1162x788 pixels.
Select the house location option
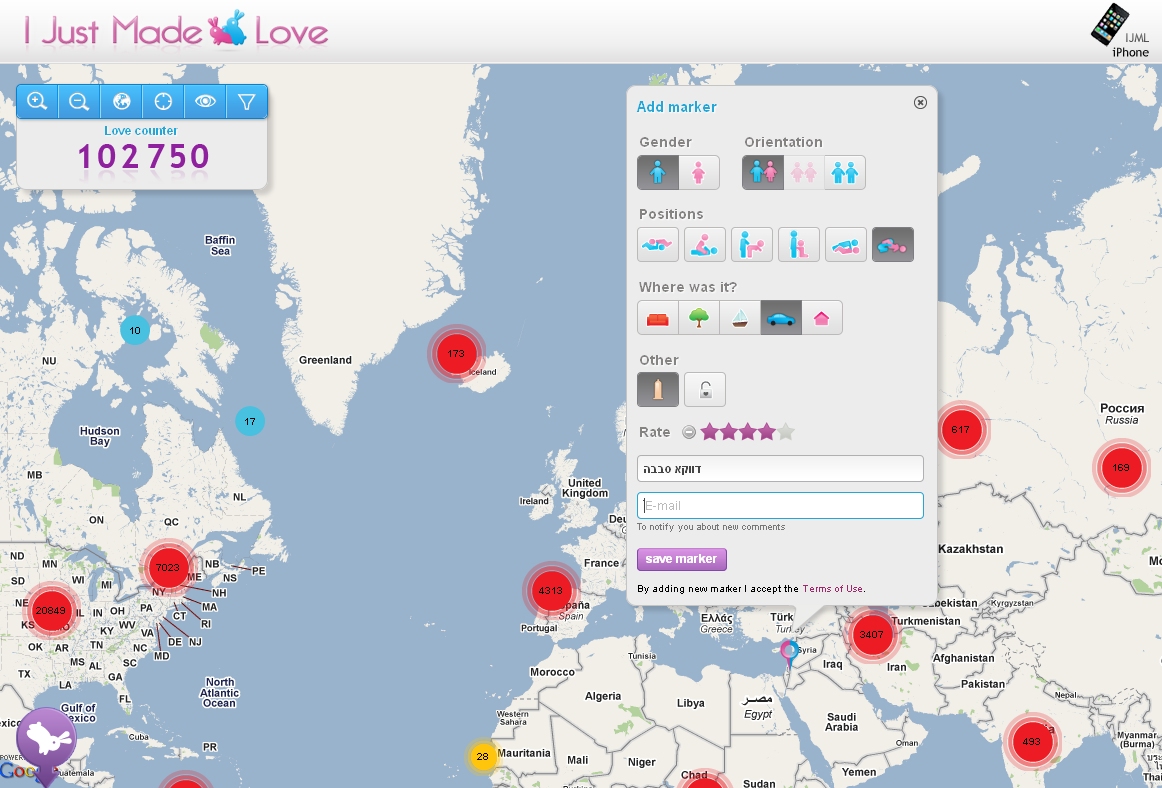(822, 318)
